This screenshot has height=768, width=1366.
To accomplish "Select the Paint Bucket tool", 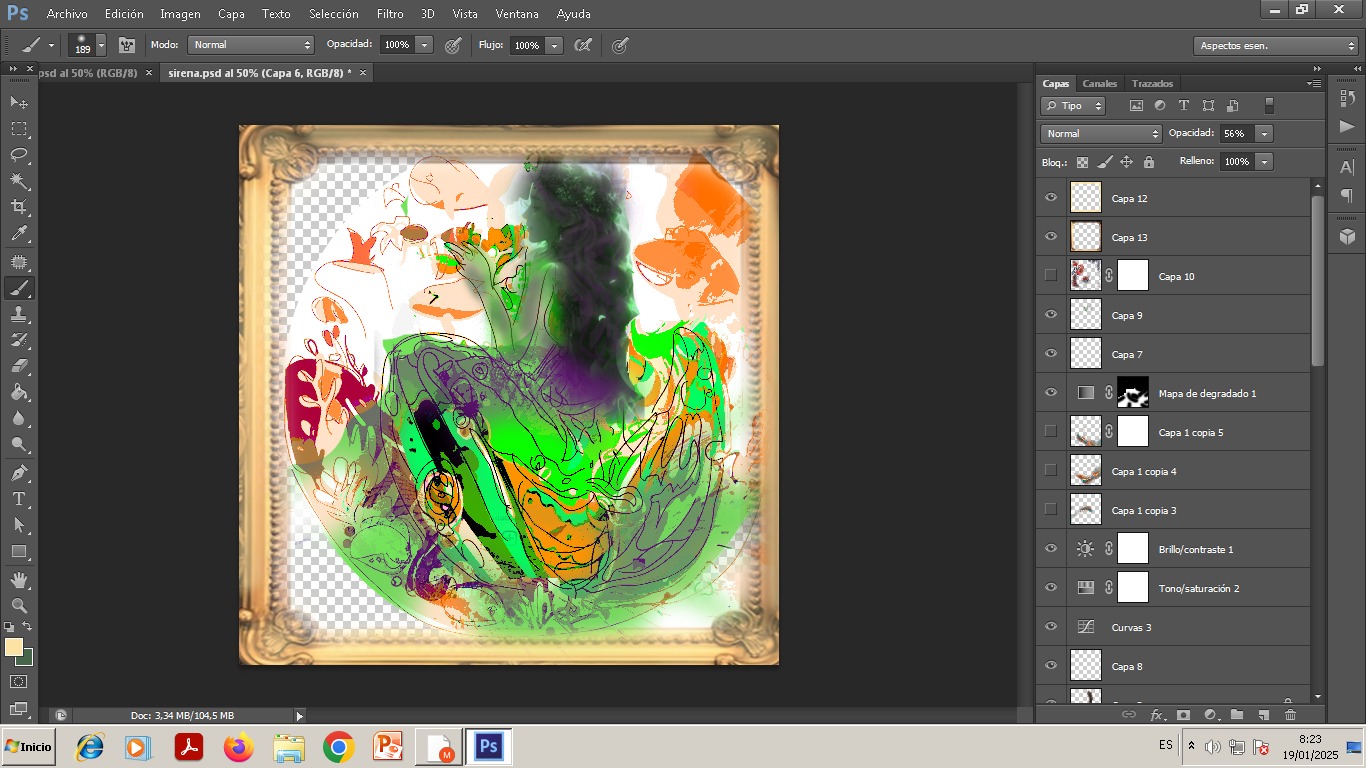I will tap(19, 393).
